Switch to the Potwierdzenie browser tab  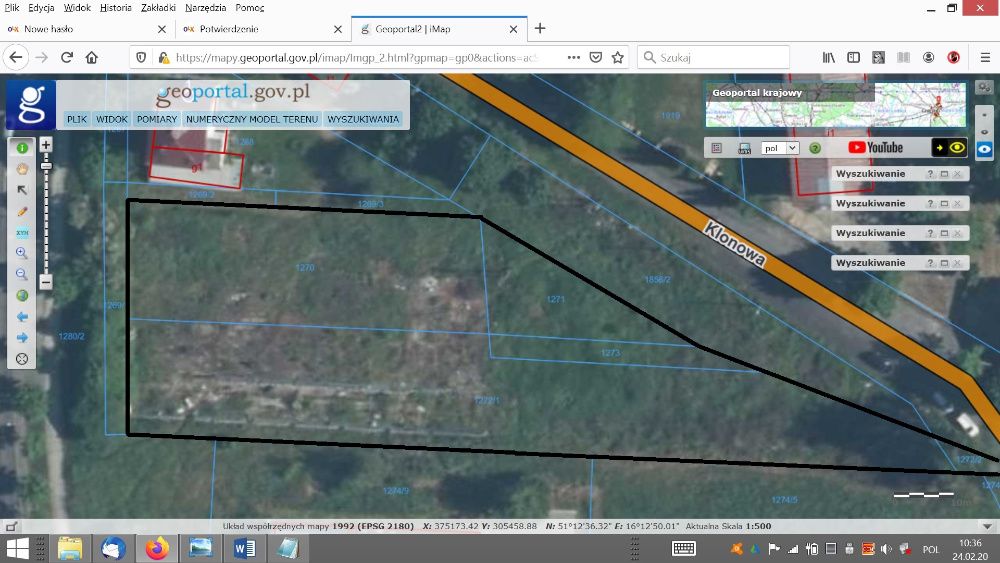[261, 29]
